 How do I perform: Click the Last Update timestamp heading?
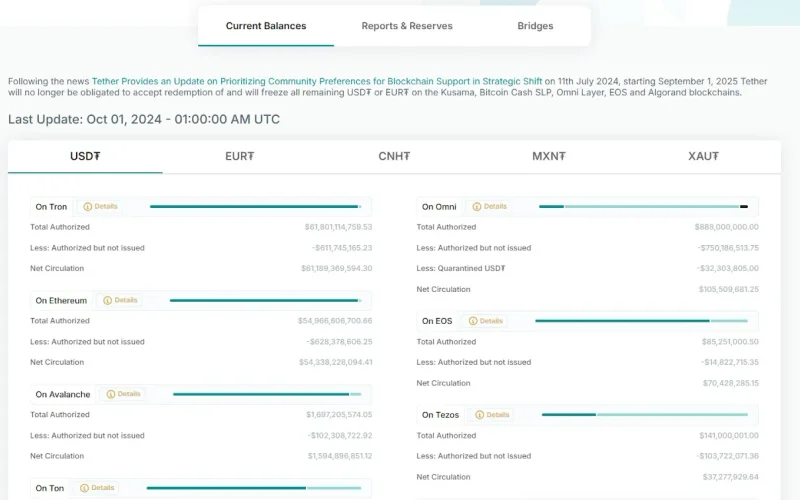point(144,119)
